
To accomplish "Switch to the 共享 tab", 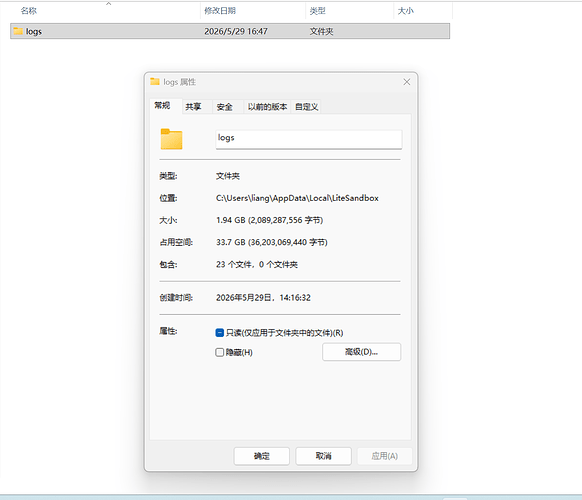I will pyautogui.click(x=193, y=107).
